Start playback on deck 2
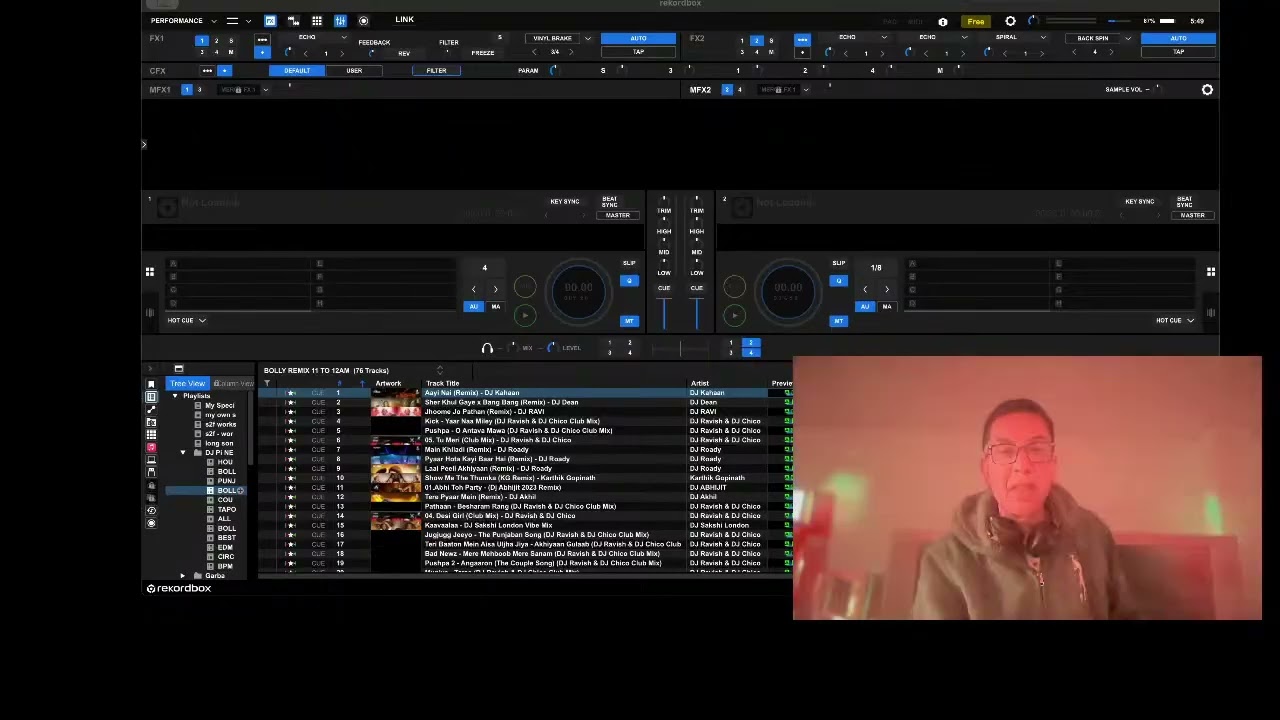Viewport: 1280px width, 720px height. pyautogui.click(x=734, y=316)
